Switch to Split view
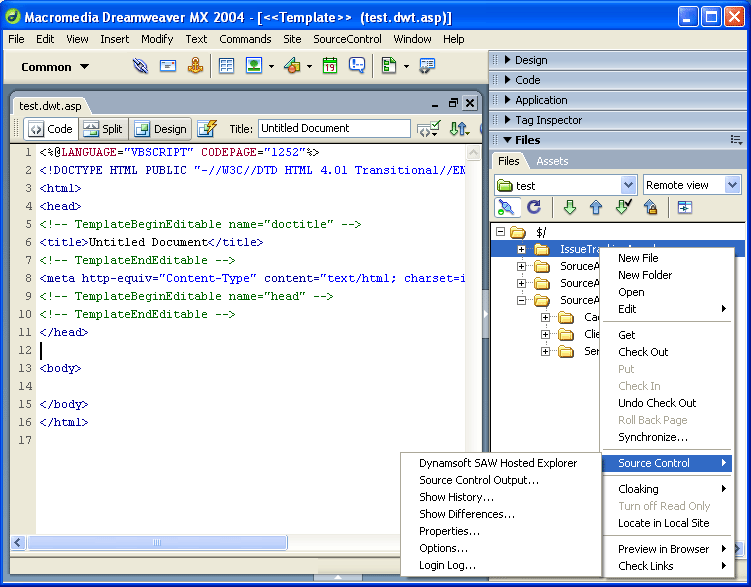This screenshot has height=587, width=751. pos(103,129)
